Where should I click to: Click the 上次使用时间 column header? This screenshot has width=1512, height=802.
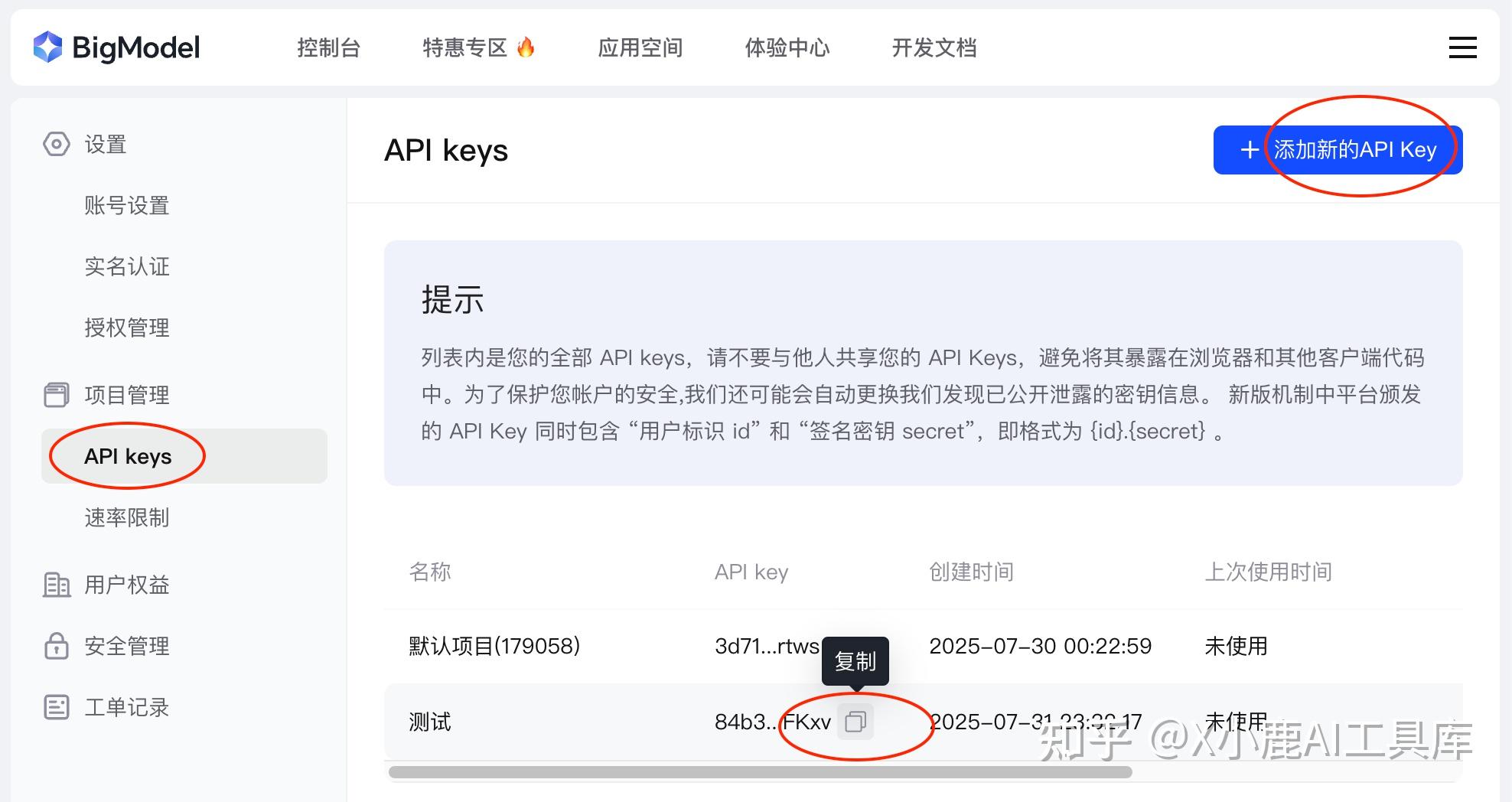(x=1269, y=572)
